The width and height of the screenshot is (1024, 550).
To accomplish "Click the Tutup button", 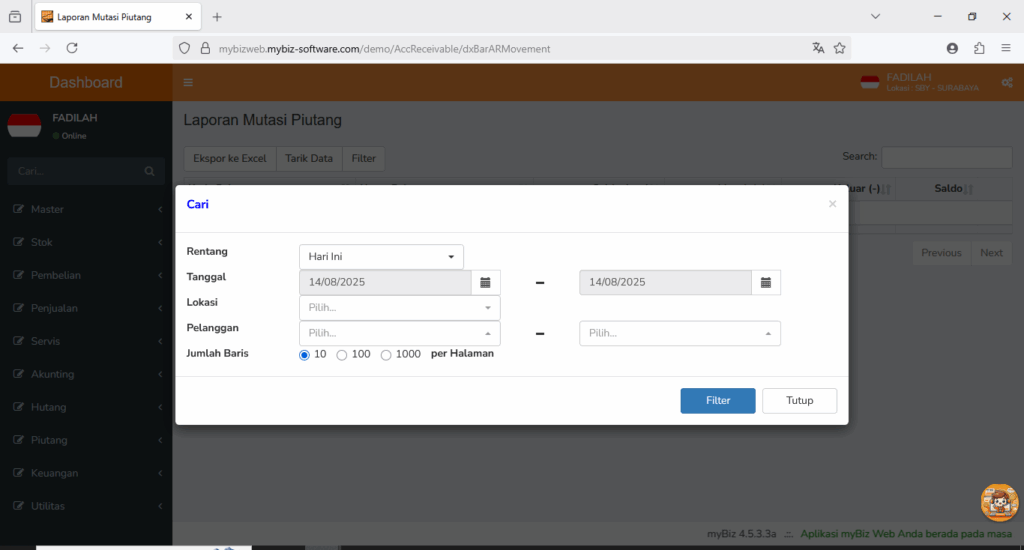I will coord(799,400).
